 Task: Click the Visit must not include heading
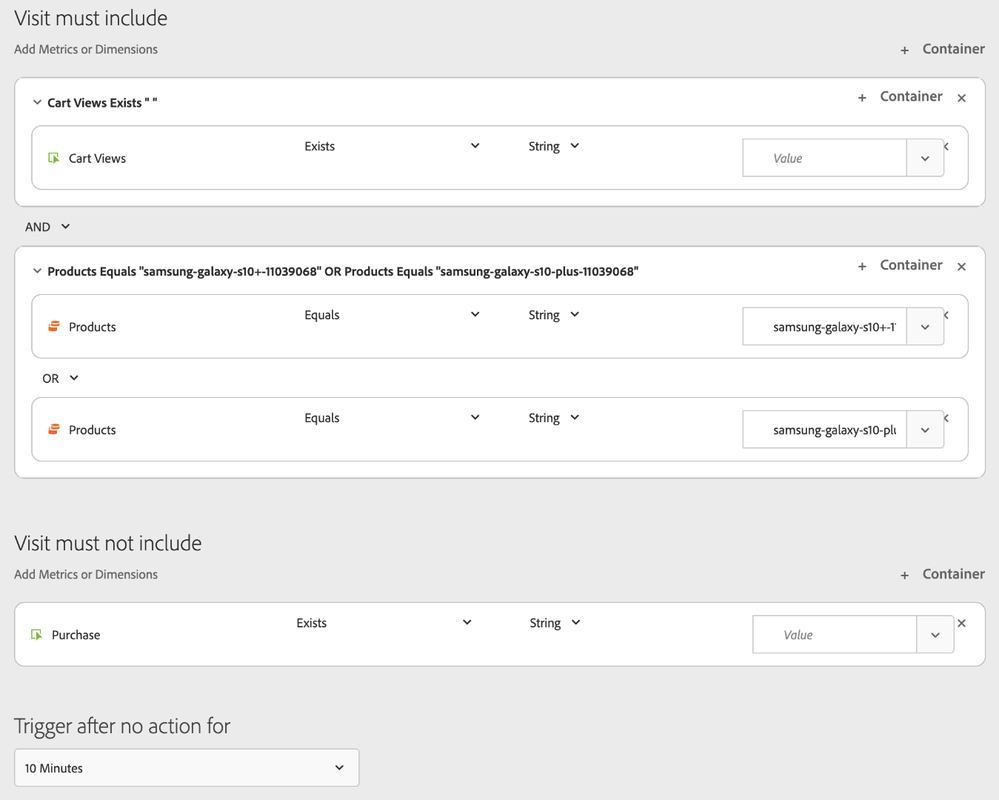pos(108,543)
